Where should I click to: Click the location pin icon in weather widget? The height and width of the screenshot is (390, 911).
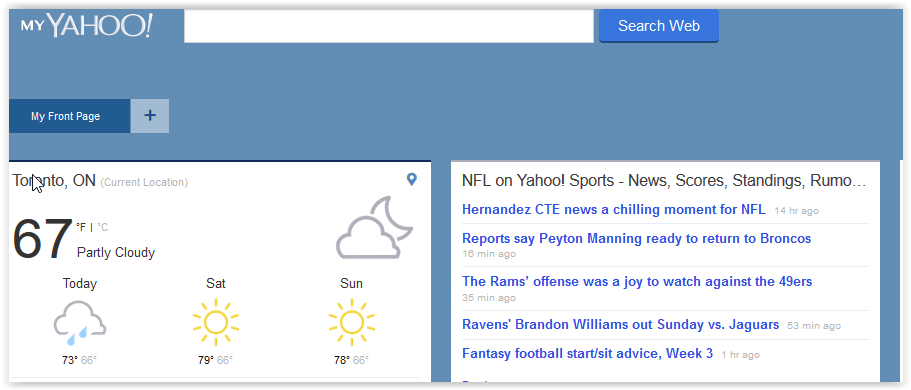411,180
